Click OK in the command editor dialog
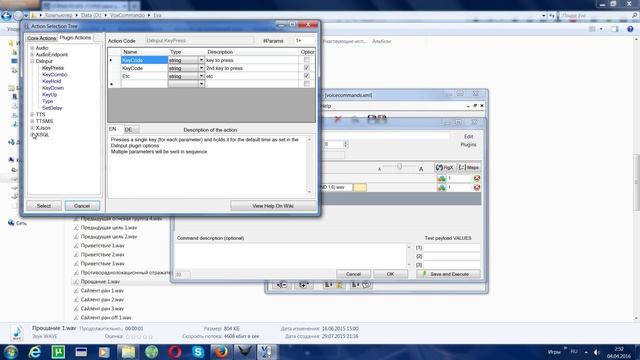640x360 pixels. pos(390,274)
